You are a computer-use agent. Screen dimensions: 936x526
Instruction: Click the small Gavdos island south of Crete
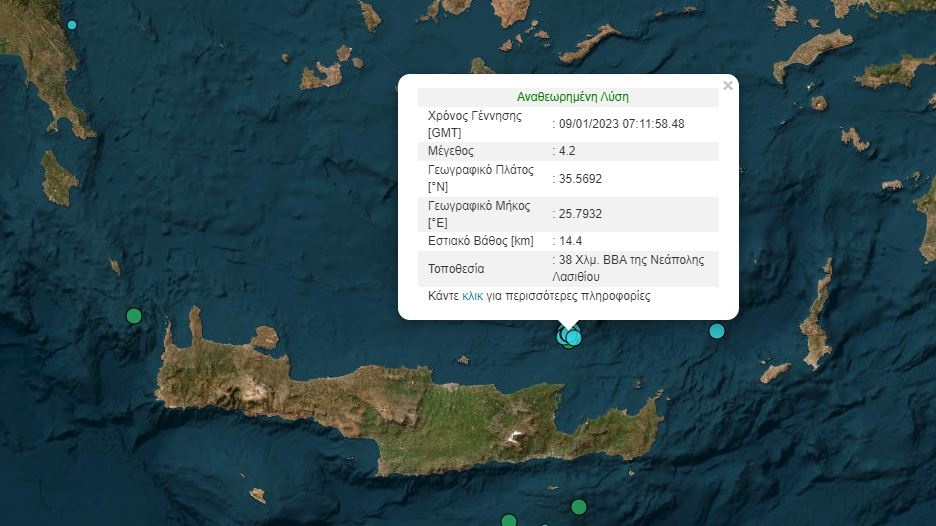click(x=257, y=495)
